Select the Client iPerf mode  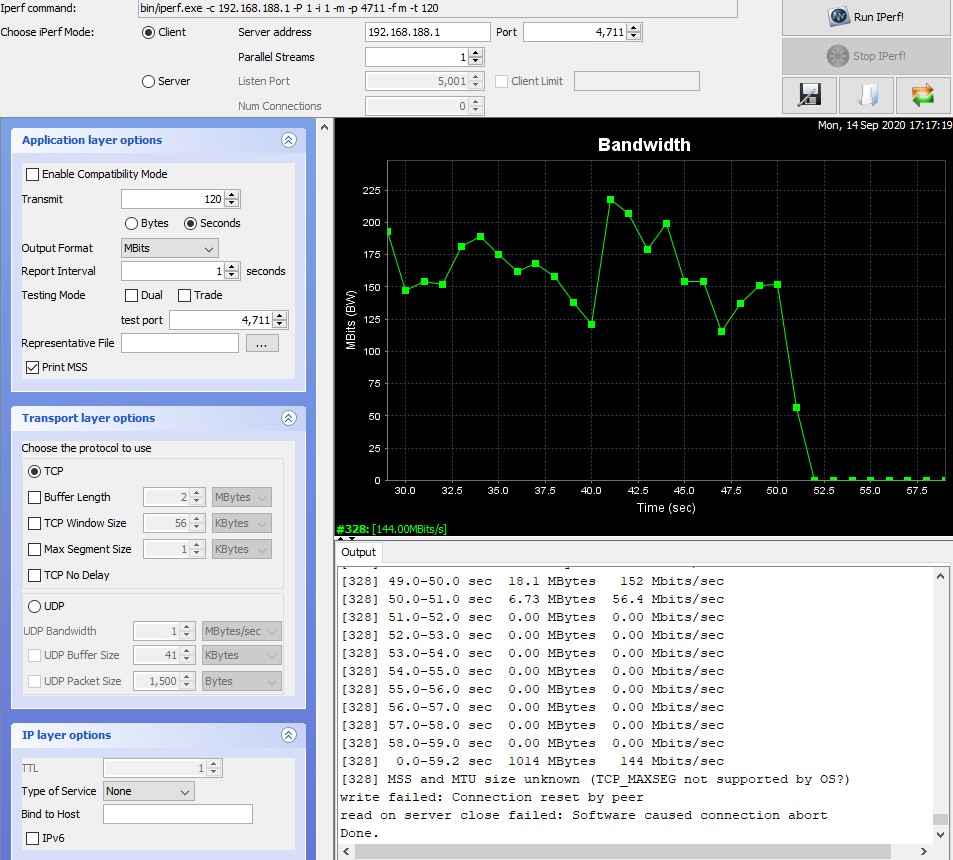click(x=148, y=32)
